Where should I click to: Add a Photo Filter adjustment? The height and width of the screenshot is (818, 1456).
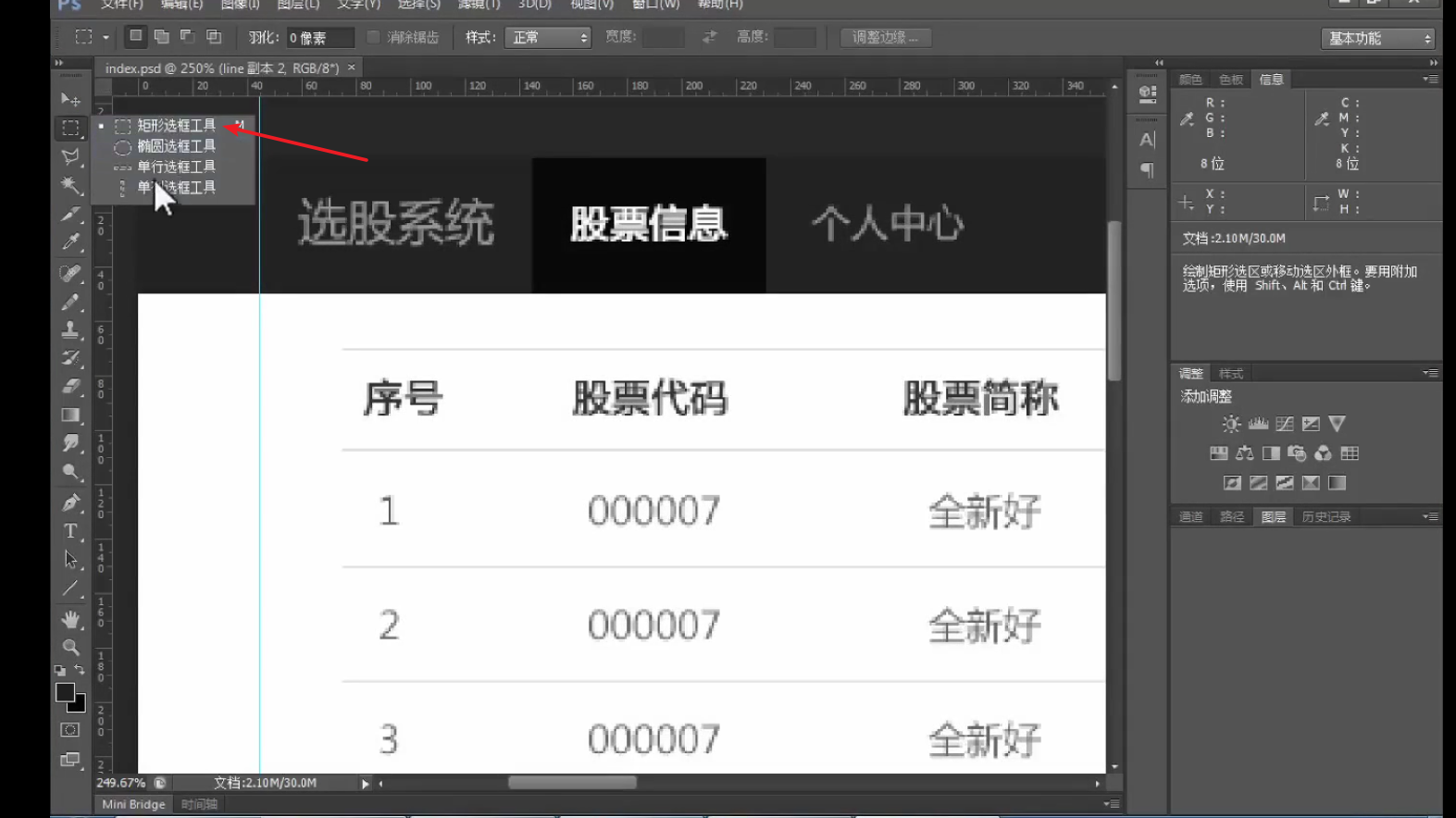click(x=1297, y=453)
